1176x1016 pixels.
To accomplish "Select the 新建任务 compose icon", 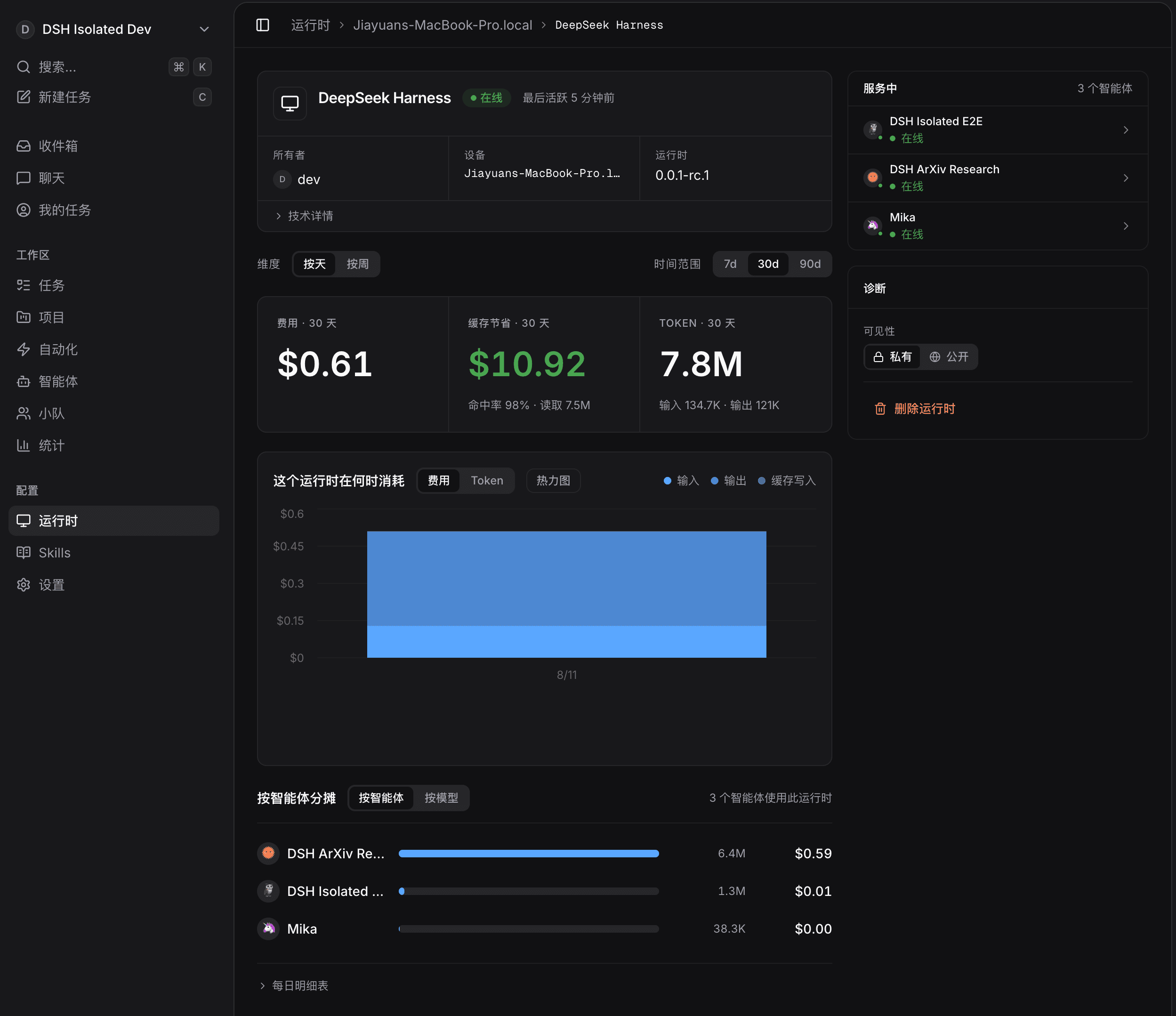I will 23,97.
